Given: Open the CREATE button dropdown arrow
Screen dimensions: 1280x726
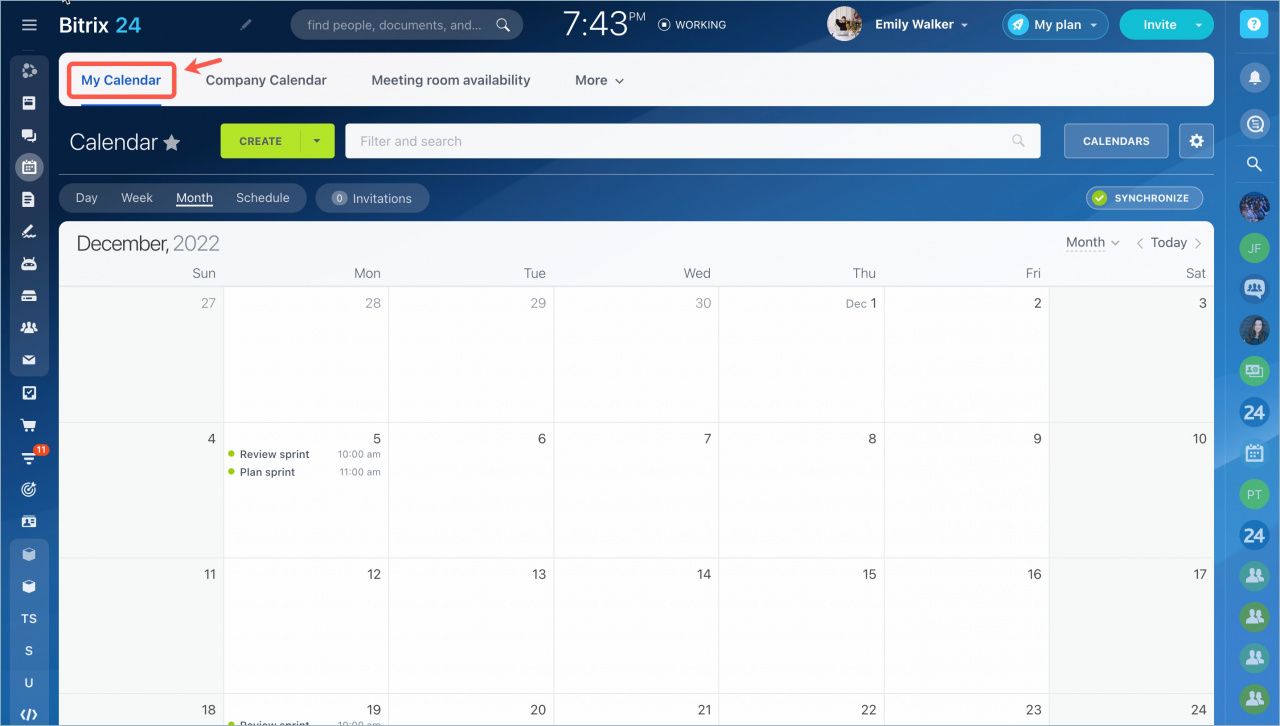Looking at the screenshot, I should point(317,141).
